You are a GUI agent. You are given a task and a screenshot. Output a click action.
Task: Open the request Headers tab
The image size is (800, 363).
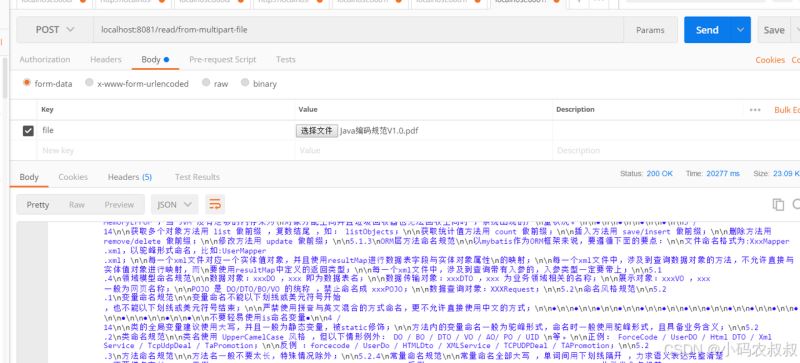point(106,59)
